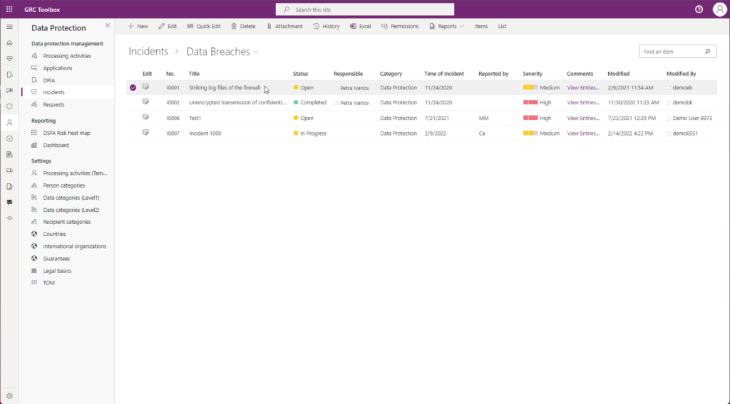
Task: Open the app launcher waffle icon
Action: (x=9, y=9)
